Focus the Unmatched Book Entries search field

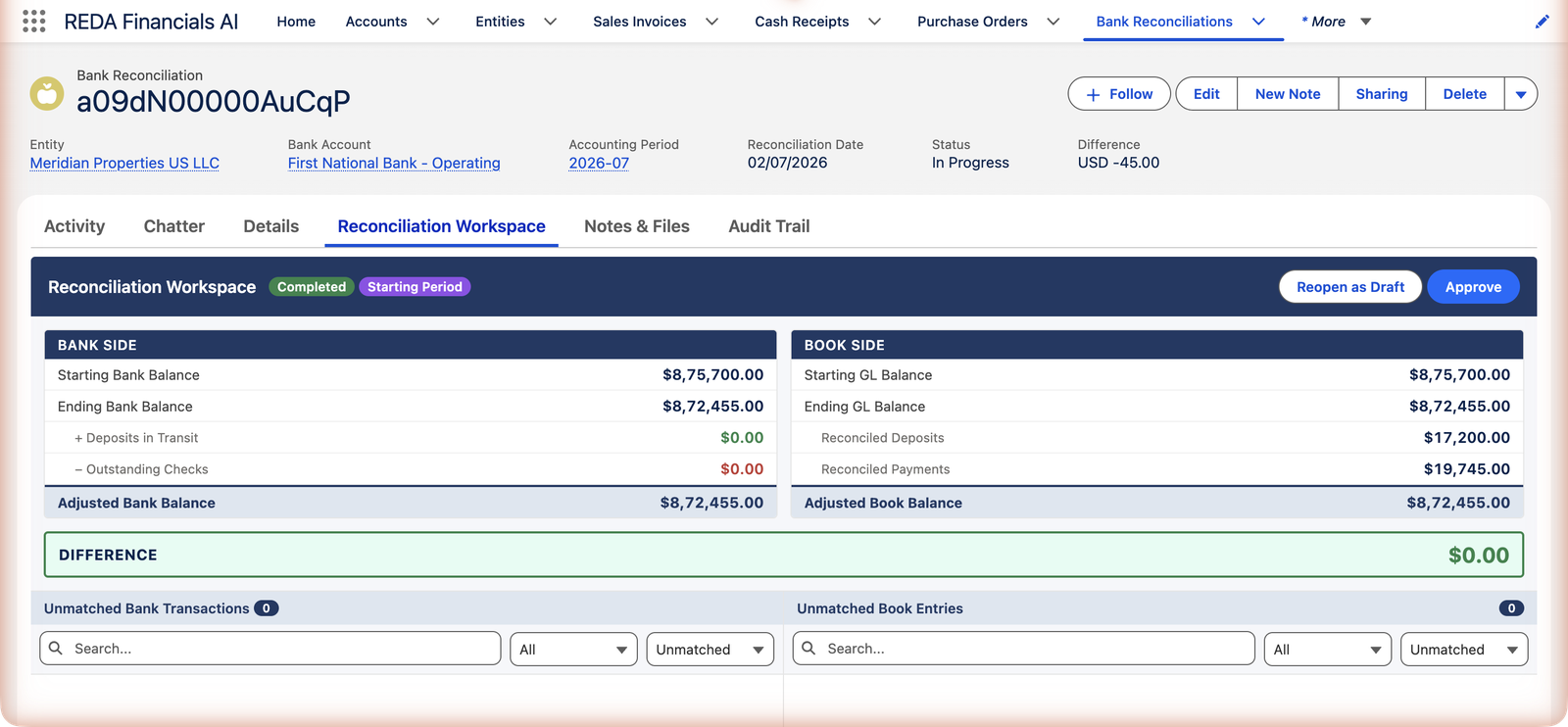pos(1024,649)
